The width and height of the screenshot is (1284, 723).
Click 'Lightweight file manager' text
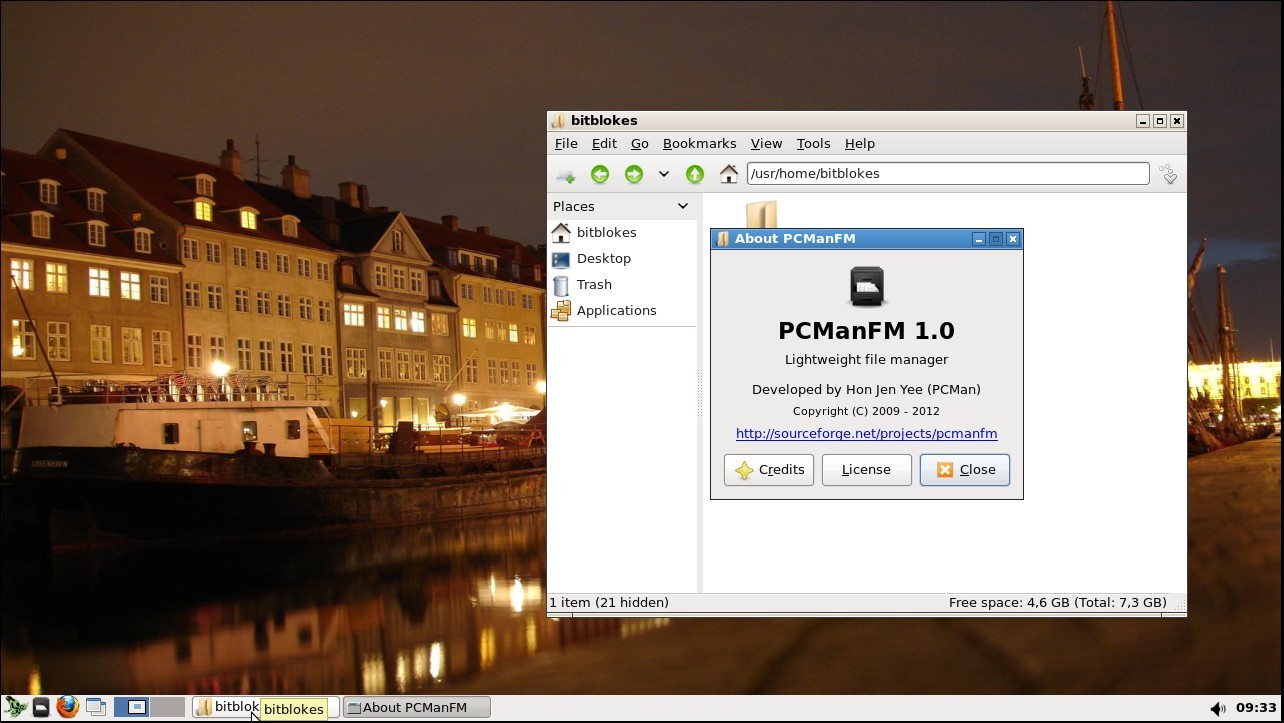[866, 360]
